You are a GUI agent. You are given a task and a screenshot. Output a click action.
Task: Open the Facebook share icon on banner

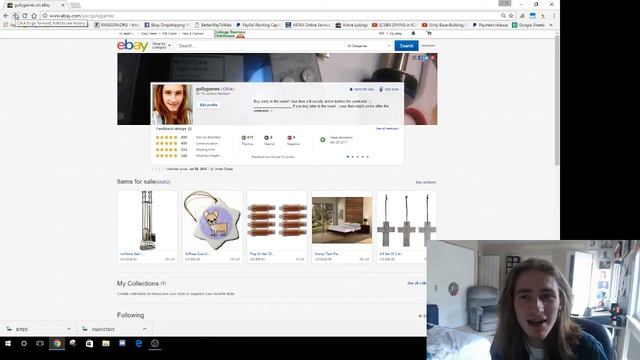click(x=420, y=58)
